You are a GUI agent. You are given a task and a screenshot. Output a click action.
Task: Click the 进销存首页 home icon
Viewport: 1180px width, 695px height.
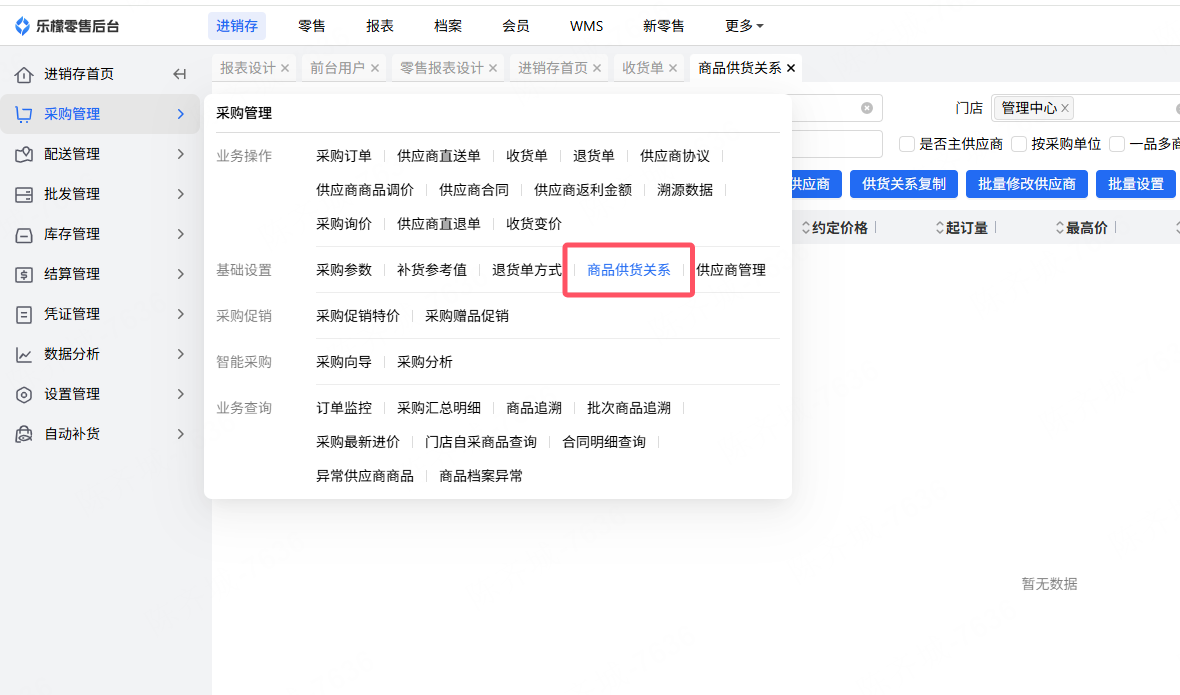[x=24, y=74]
